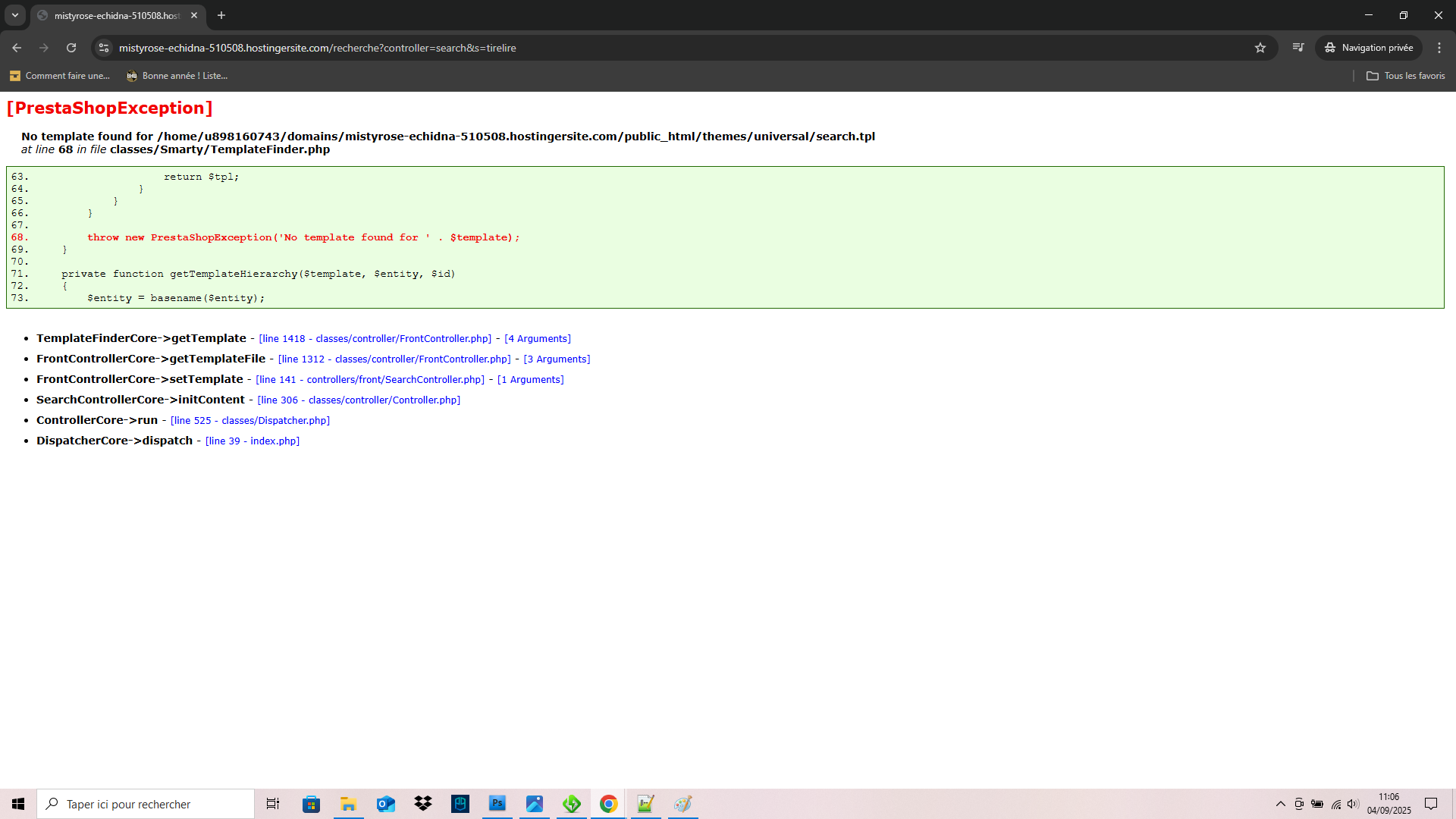Open Task View on the taskbar
The width and height of the screenshot is (1456, 819).
(273, 804)
